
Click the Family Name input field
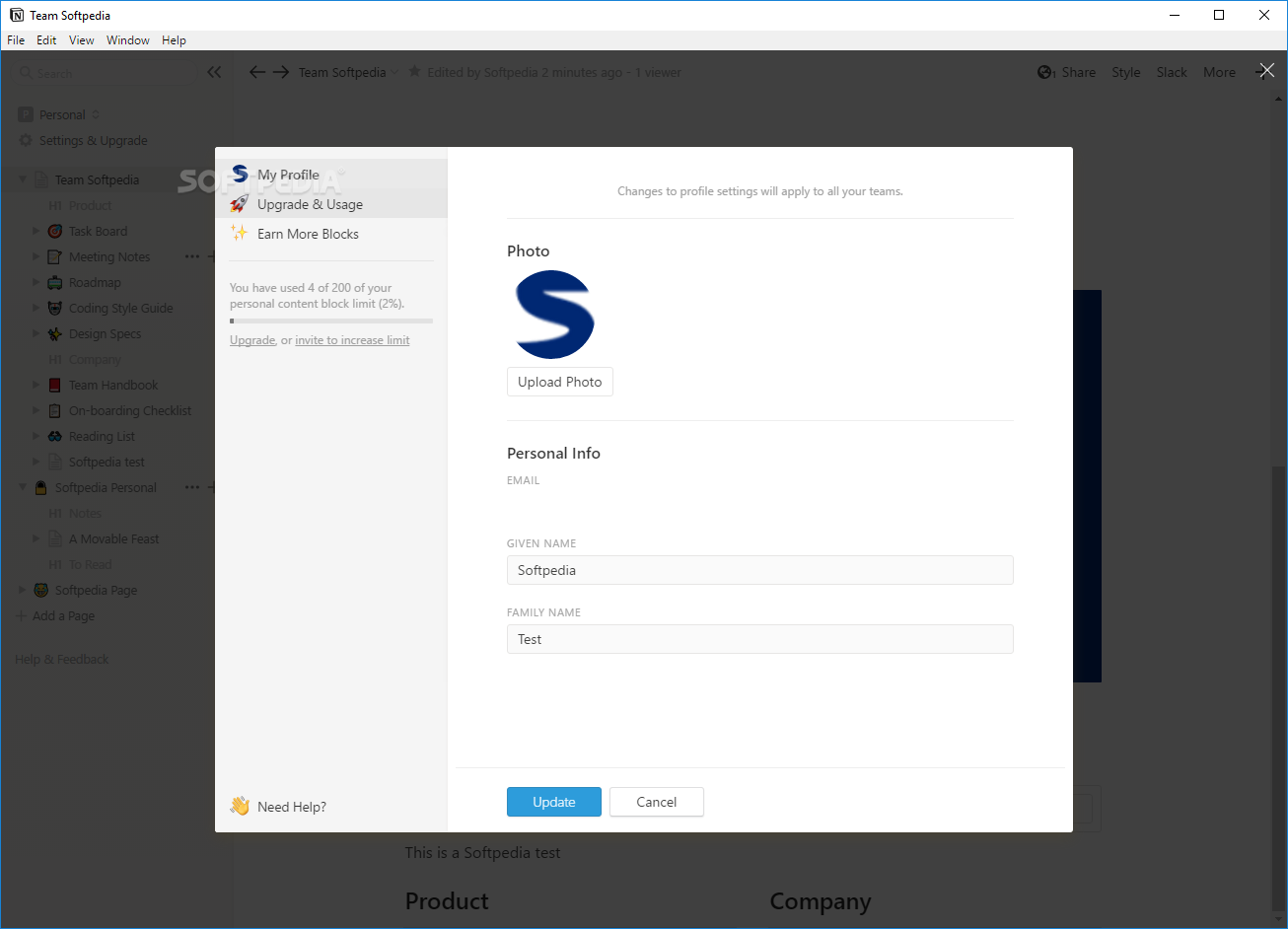pos(760,639)
